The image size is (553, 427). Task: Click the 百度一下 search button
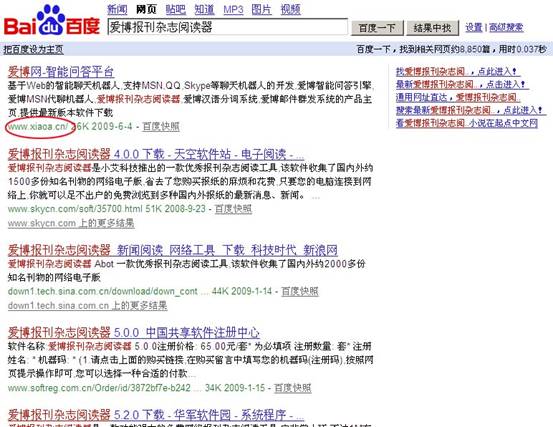(377, 28)
